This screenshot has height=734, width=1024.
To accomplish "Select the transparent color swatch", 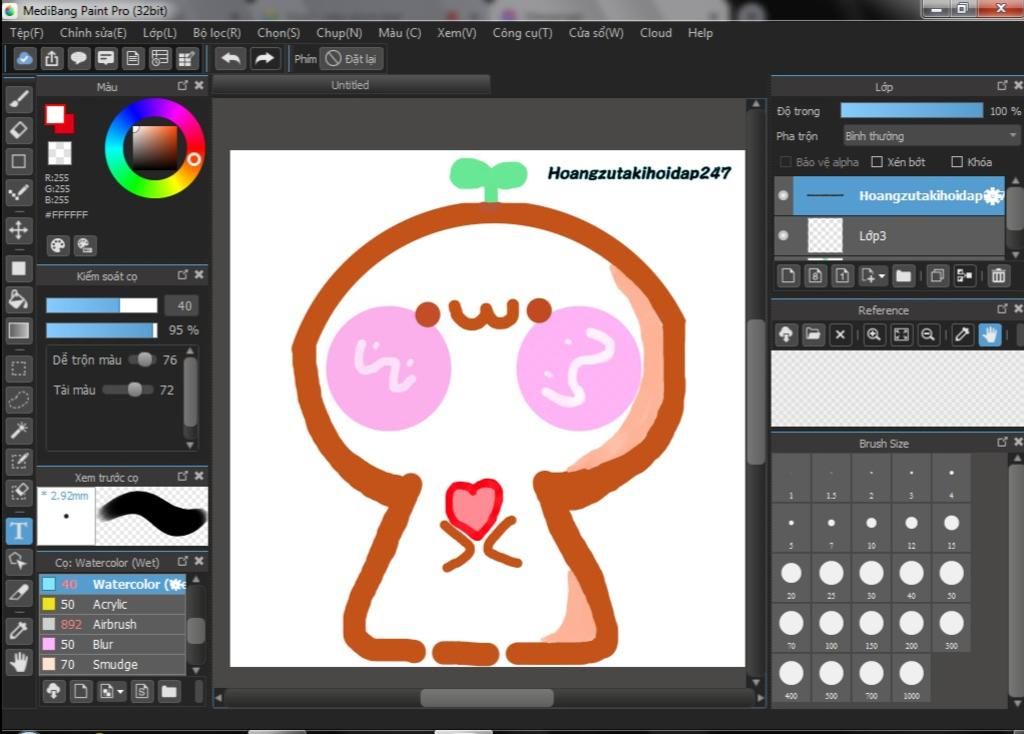I will coord(59,153).
